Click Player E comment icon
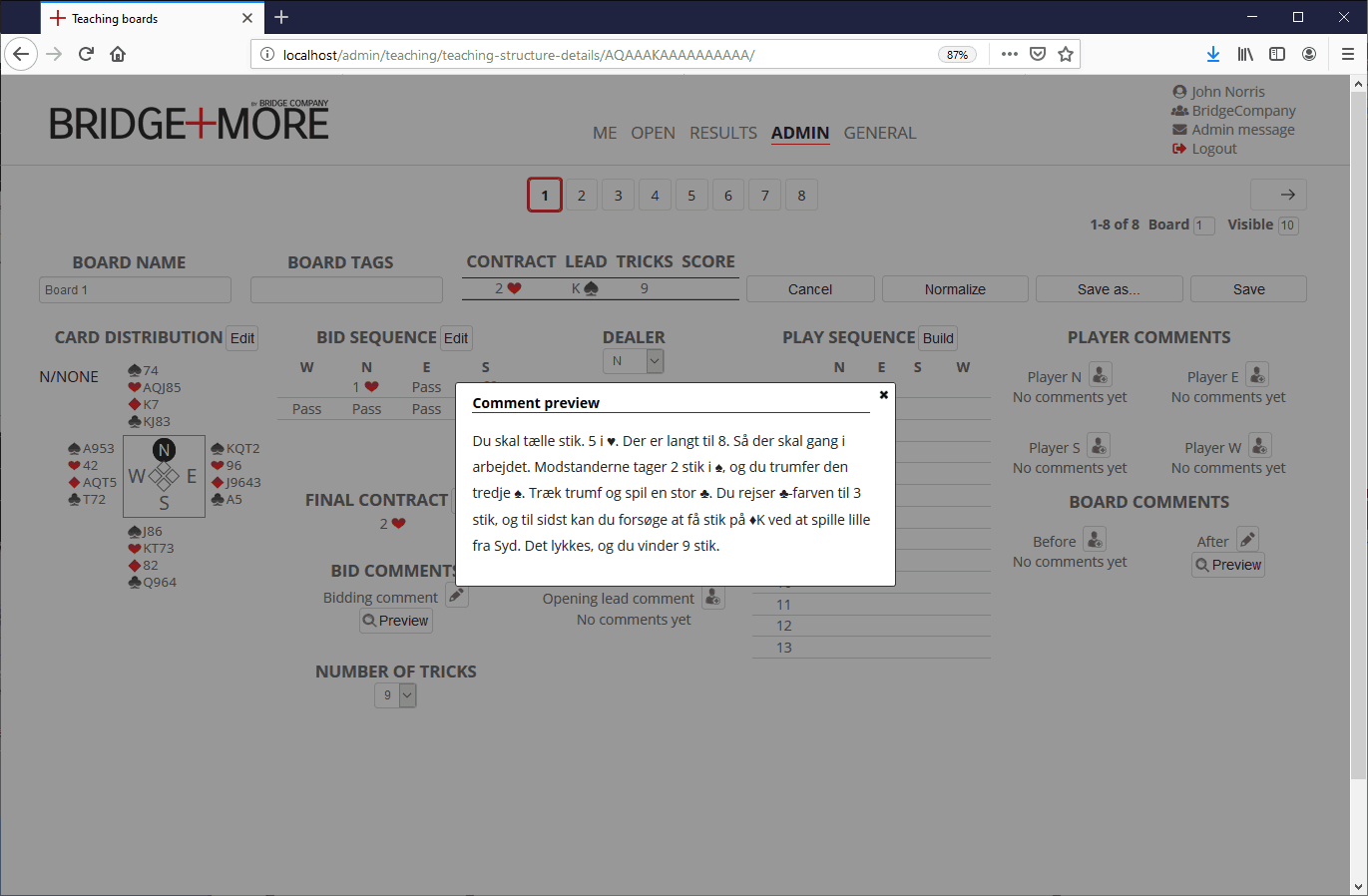The width and height of the screenshot is (1368, 896). [x=1257, y=375]
